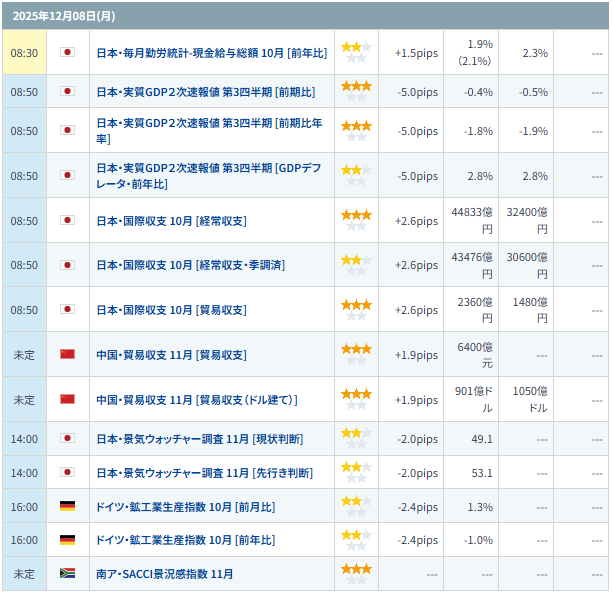Click star rating for 中国 [貿易収支] row
612x593 pixels.
pos(356,354)
